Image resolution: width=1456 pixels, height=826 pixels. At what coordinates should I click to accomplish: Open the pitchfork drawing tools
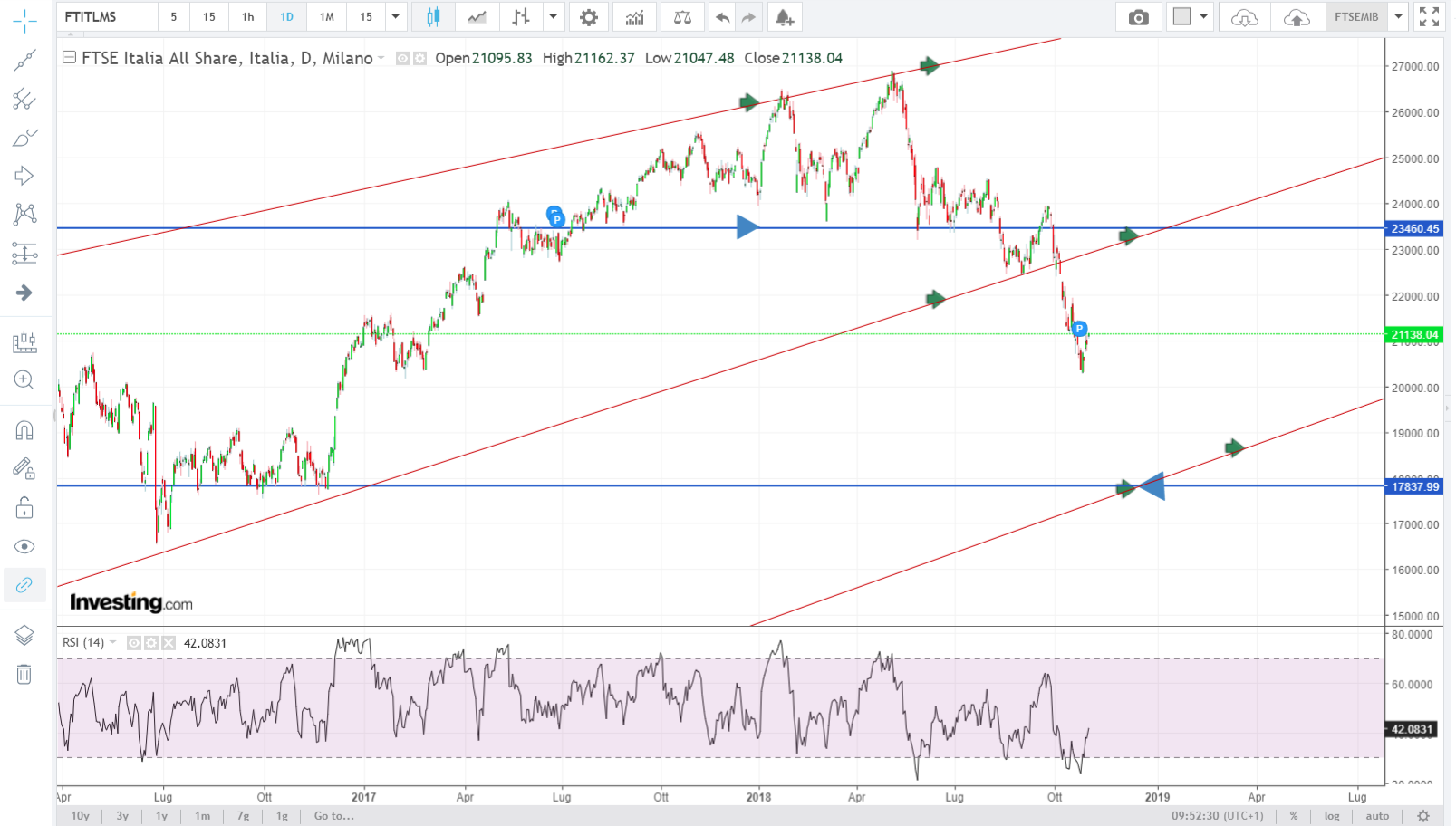[x=24, y=99]
